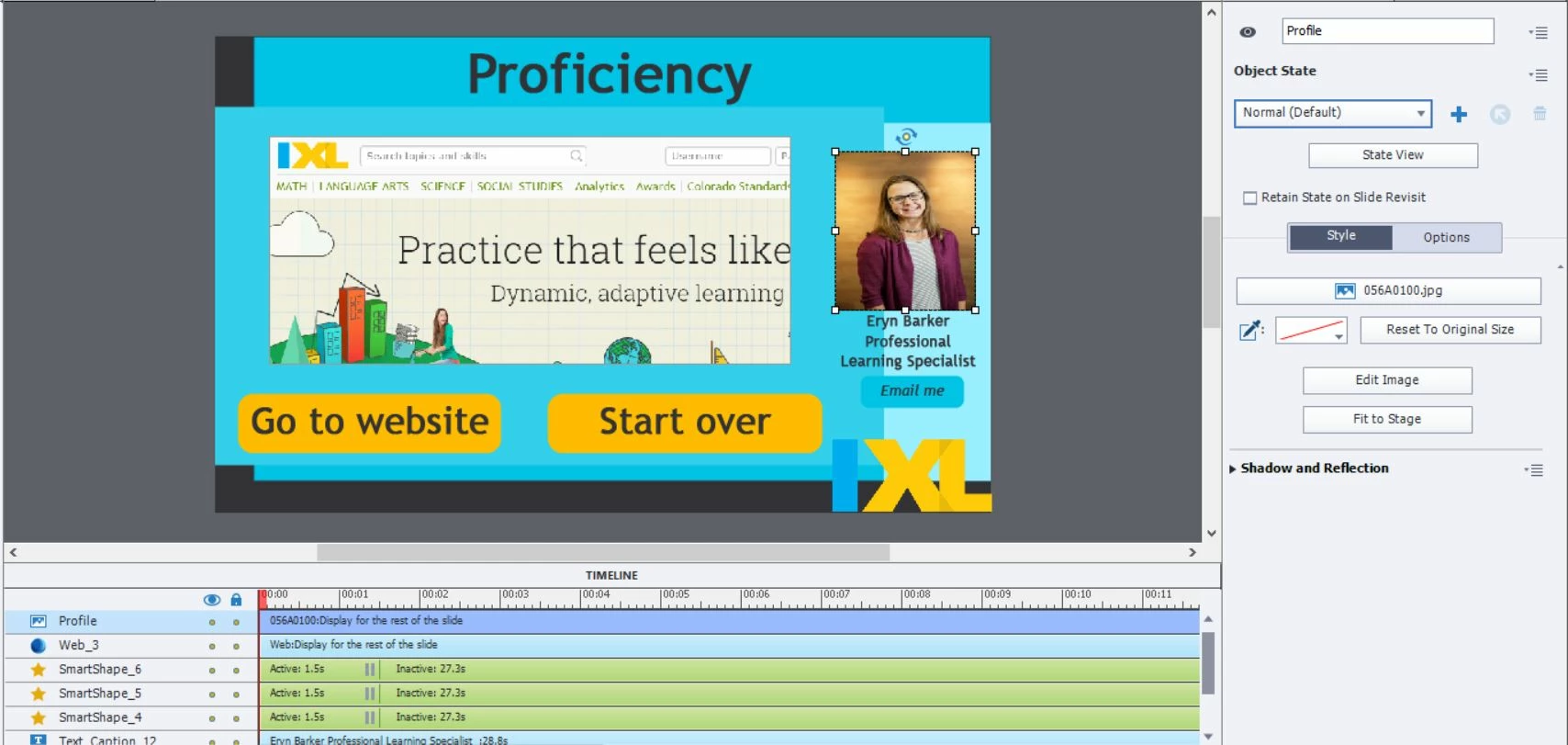Select the Email me button on stage
The height and width of the screenshot is (745, 1568).
tap(912, 391)
